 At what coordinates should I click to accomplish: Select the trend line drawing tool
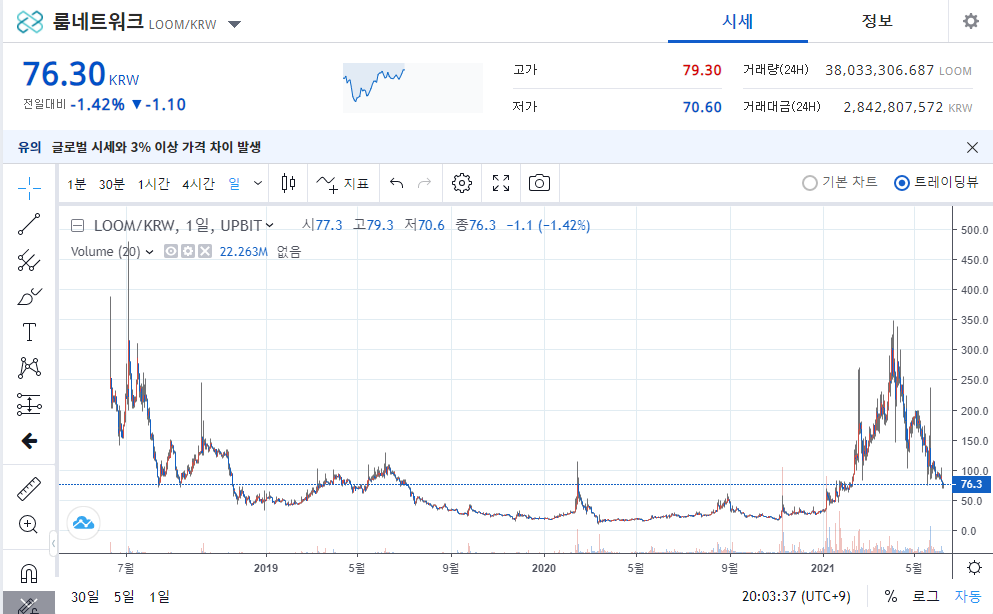(29, 224)
